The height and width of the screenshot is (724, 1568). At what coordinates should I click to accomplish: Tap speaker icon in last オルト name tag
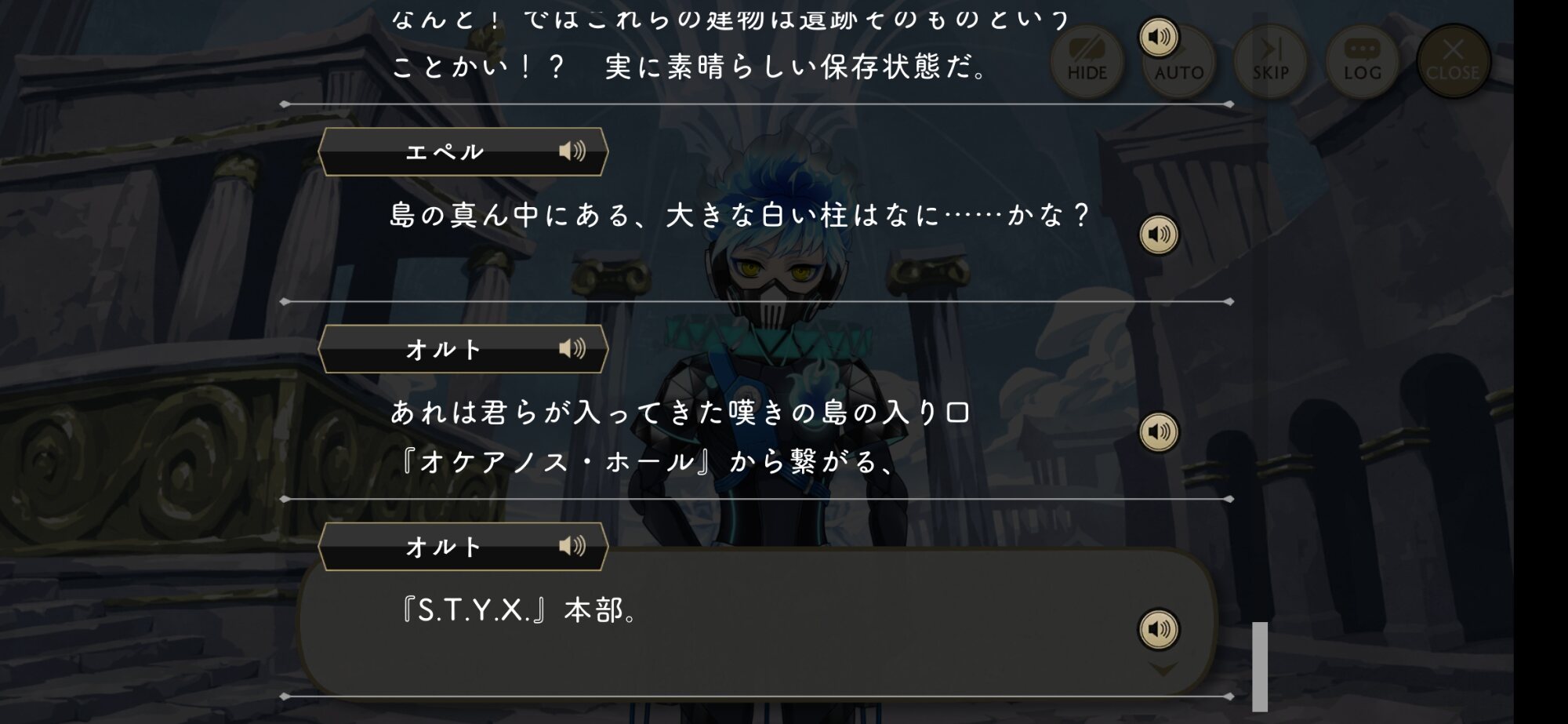(x=572, y=546)
